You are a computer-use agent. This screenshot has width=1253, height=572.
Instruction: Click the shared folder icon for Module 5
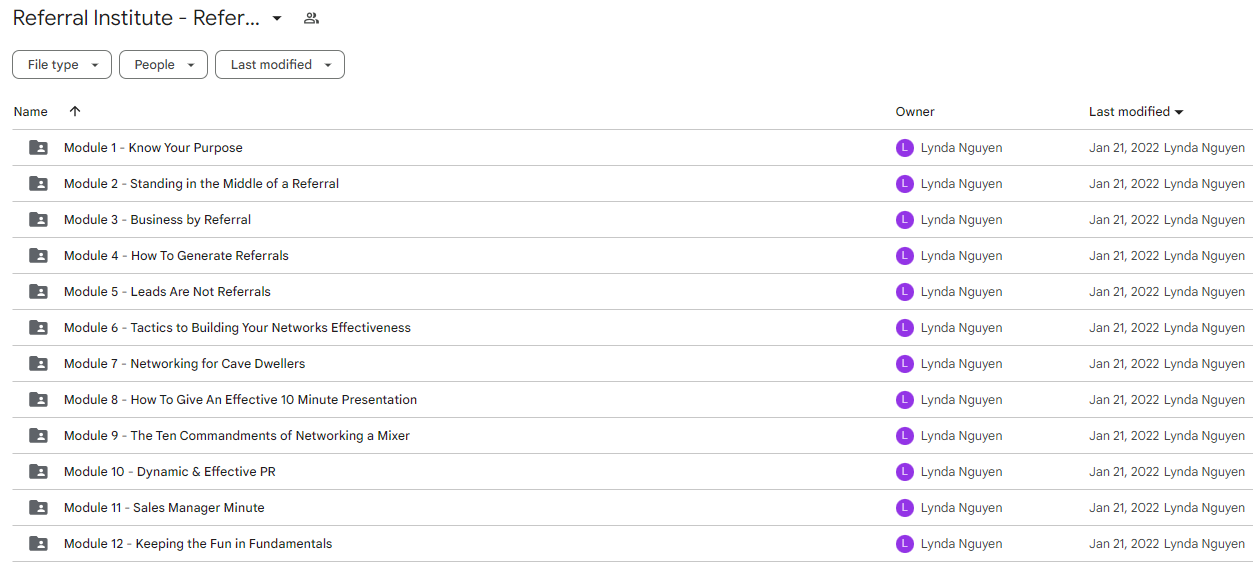pos(38,292)
